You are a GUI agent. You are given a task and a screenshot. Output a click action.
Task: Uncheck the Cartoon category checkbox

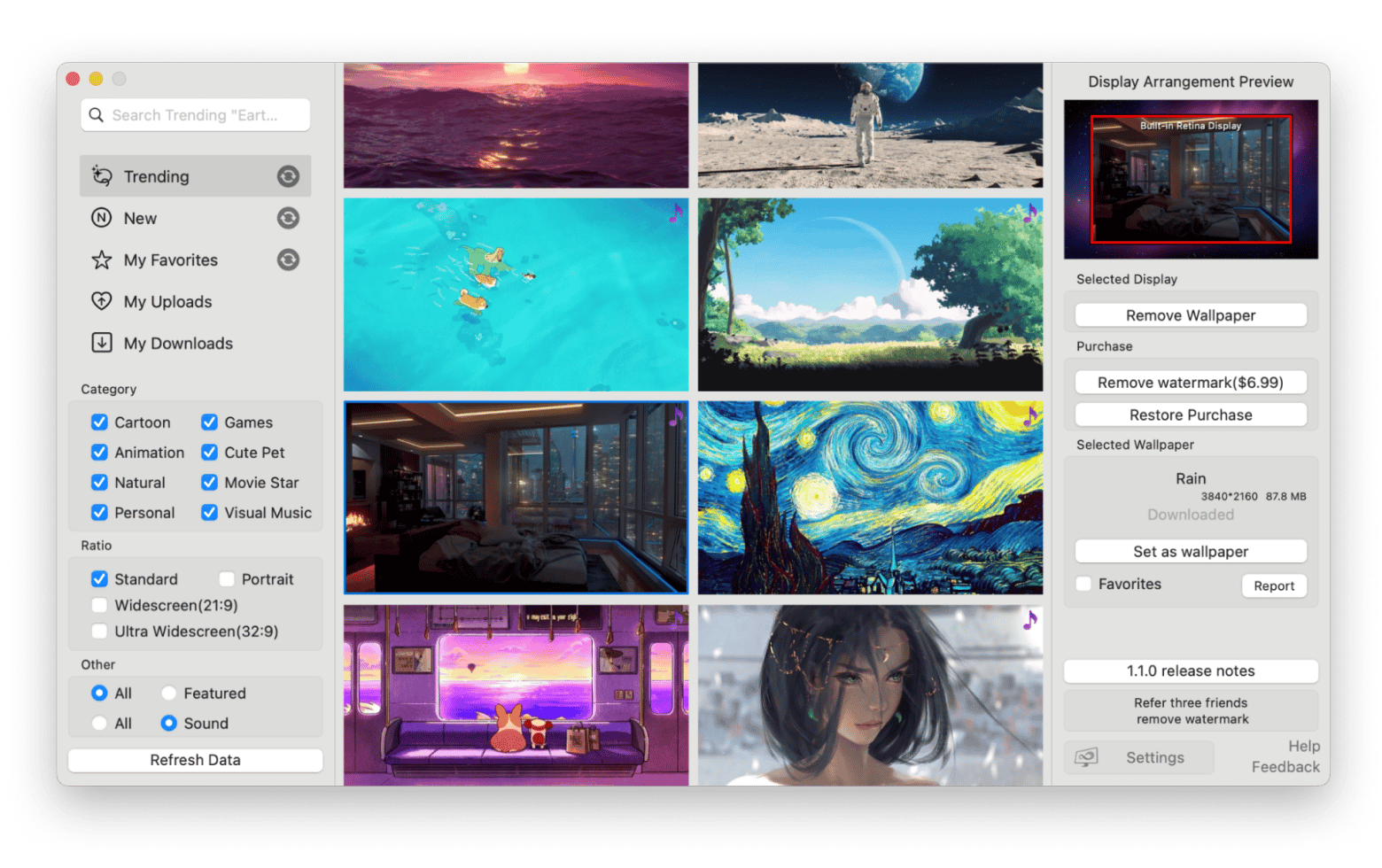coord(100,422)
